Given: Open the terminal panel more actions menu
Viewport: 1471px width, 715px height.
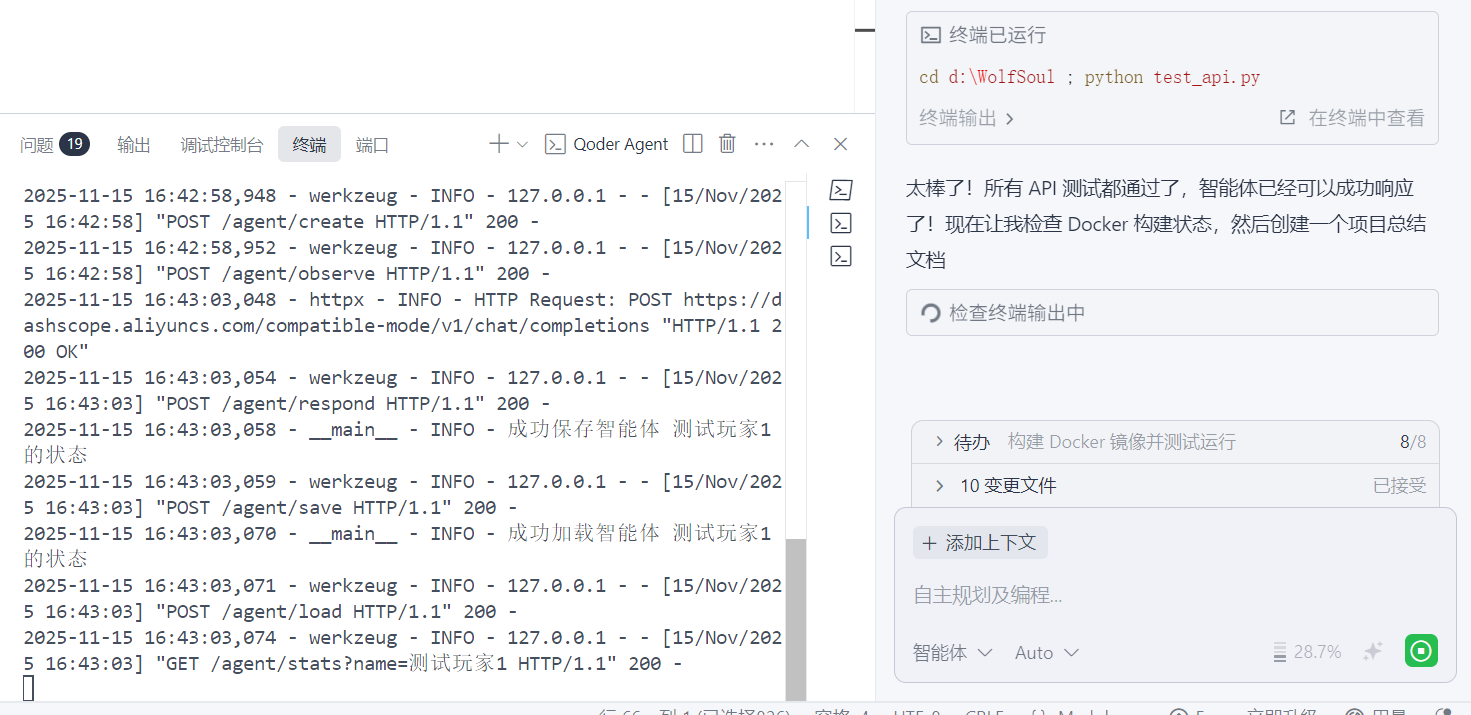Looking at the screenshot, I should pos(764,144).
